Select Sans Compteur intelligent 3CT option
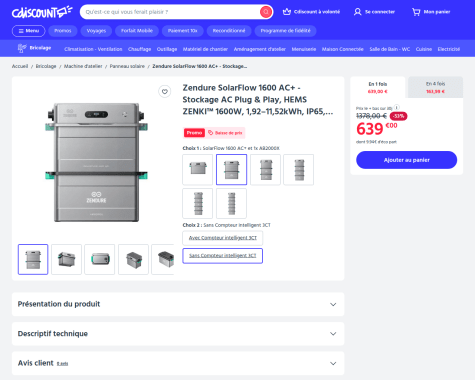475x380 pixels. pos(223,256)
